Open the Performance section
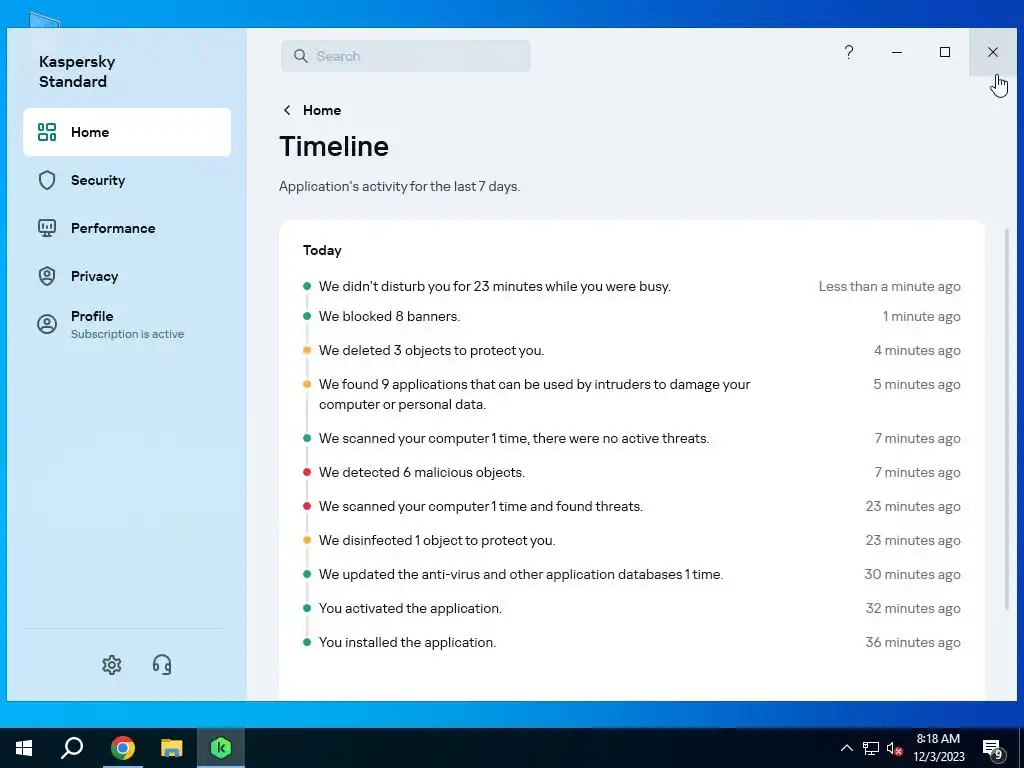 point(127,228)
